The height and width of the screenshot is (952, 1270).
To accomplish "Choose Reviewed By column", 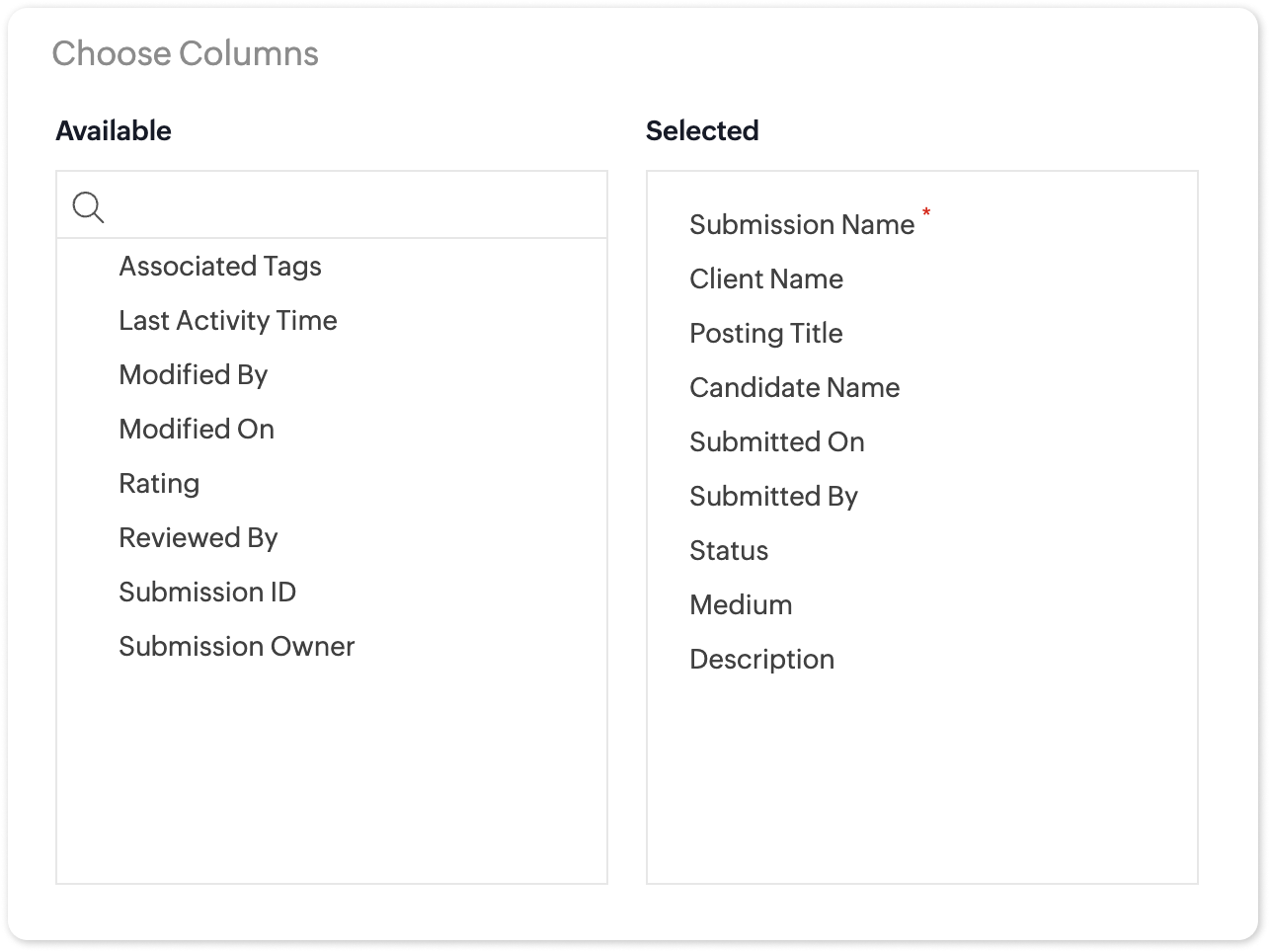I will coord(198,538).
